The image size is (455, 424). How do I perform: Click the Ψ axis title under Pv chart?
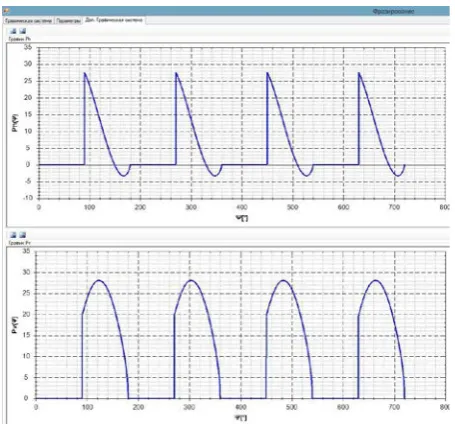pyautogui.click(x=241, y=418)
